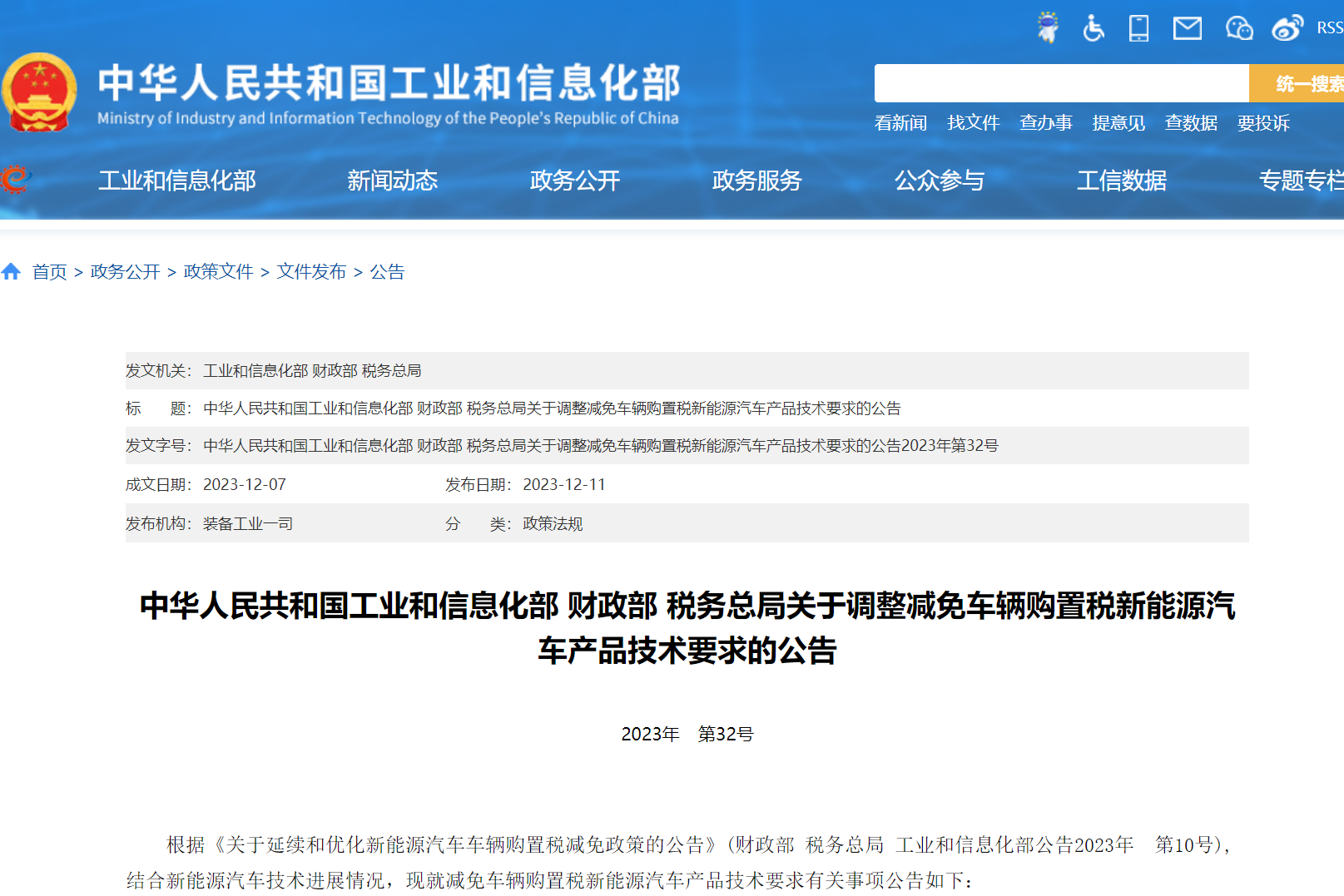Click the 统一搜索 search button
This screenshot has width=1344, height=896.
[x=1307, y=83]
